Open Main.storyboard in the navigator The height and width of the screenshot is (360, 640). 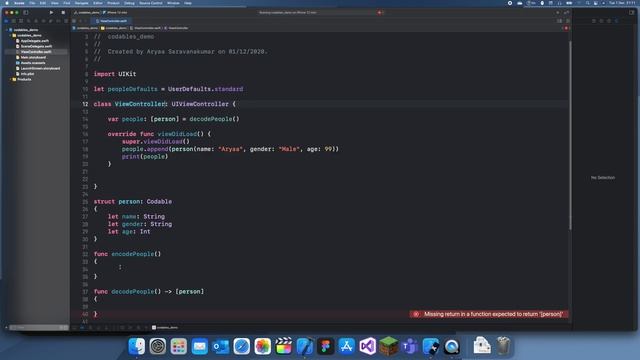point(33,58)
